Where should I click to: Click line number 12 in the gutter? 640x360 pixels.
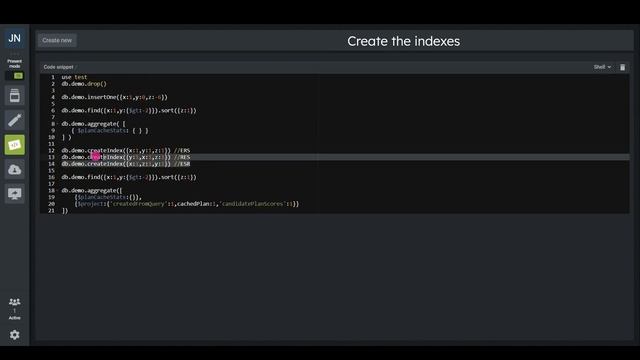(x=51, y=151)
